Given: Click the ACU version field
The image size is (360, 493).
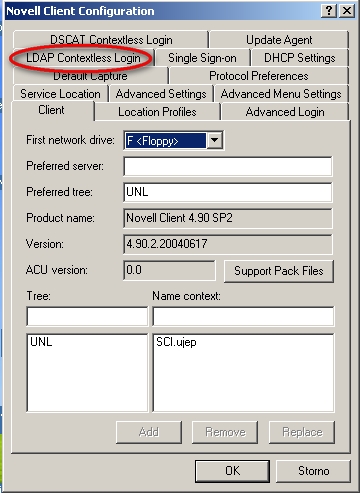Looking at the screenshot, I should coord(169,270).
